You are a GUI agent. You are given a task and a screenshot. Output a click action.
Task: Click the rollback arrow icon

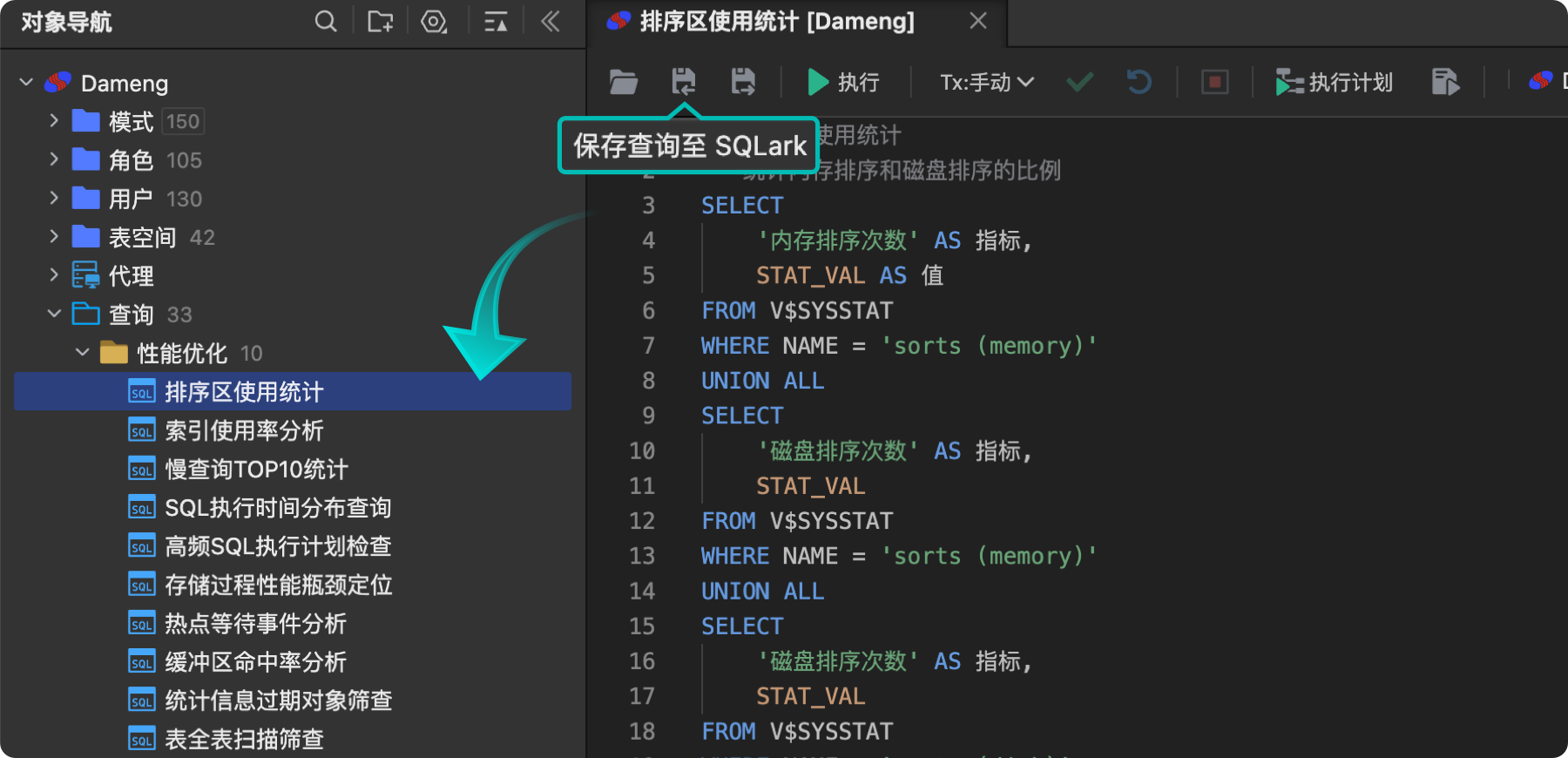(1139, 83)
